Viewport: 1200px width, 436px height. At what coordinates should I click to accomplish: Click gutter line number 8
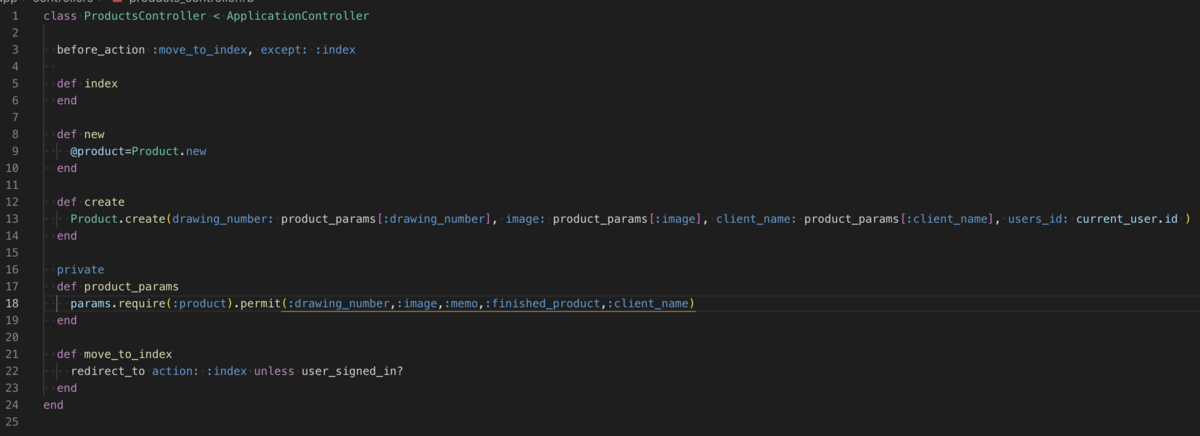click(15, 134)
